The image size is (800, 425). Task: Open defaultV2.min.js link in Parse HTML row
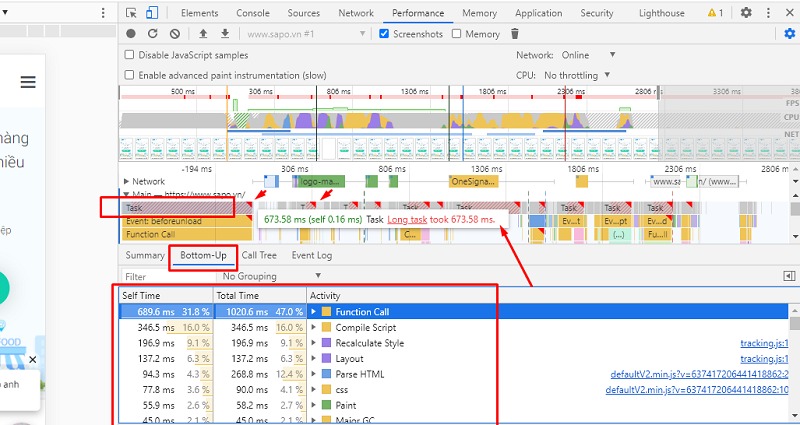[x=699, y=374]
